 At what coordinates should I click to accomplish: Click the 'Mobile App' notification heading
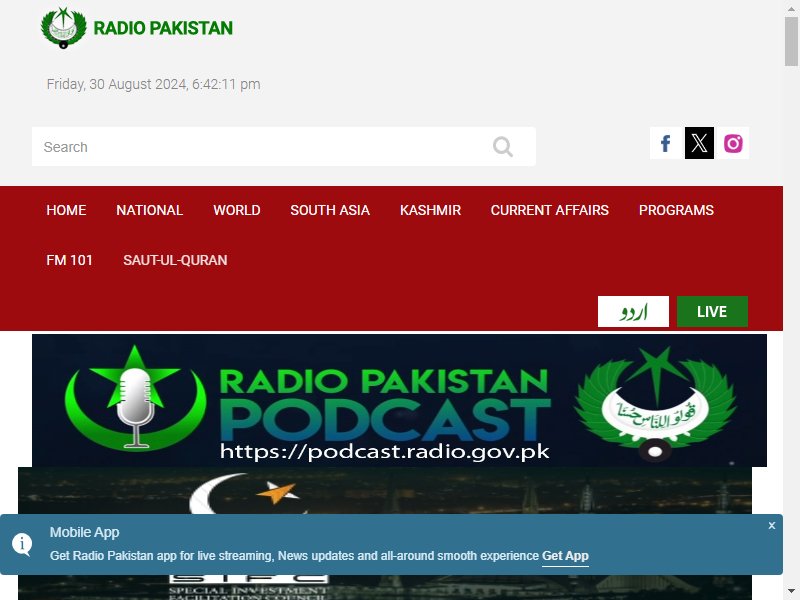(x=85, y=532)
